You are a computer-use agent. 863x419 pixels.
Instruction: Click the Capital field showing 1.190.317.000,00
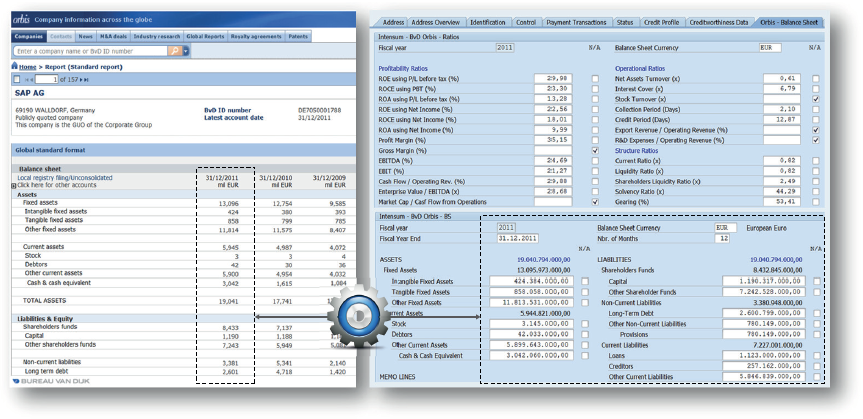[x=764, y=281]
